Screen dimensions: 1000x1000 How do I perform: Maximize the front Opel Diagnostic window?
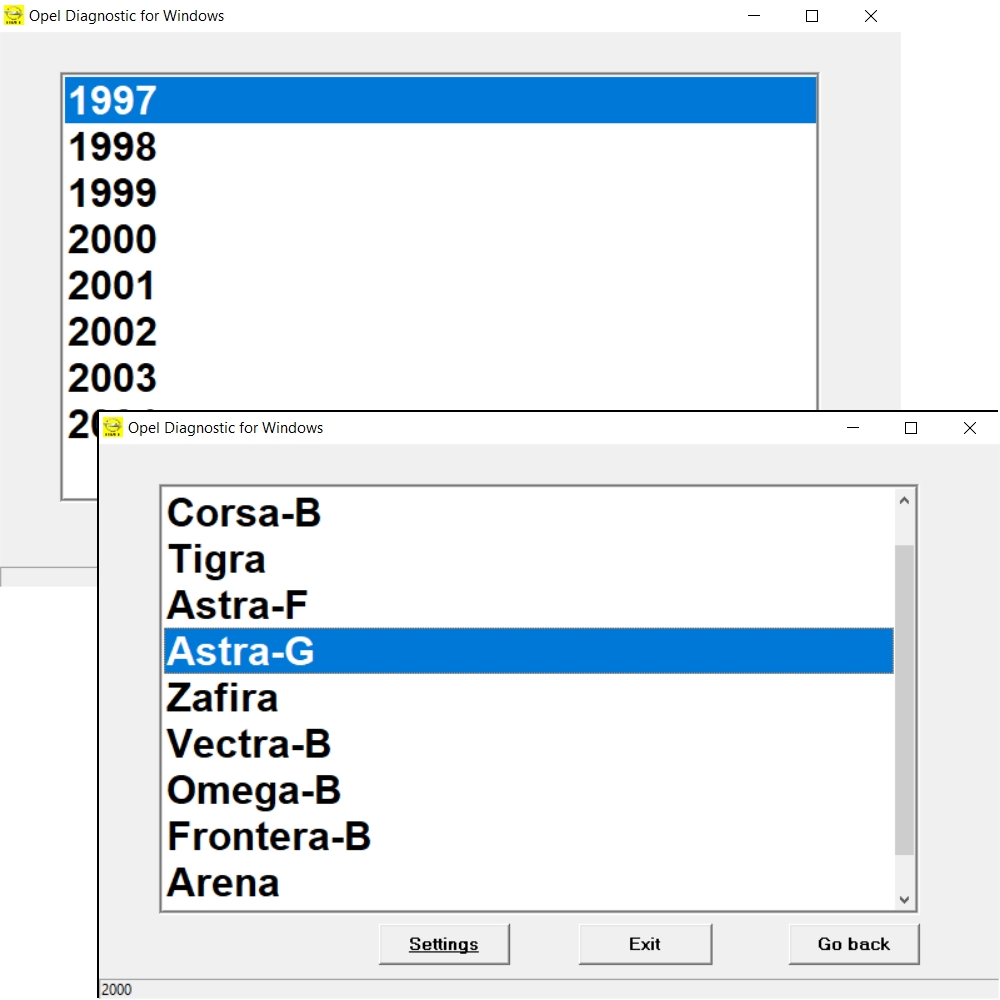pos(910,428)
